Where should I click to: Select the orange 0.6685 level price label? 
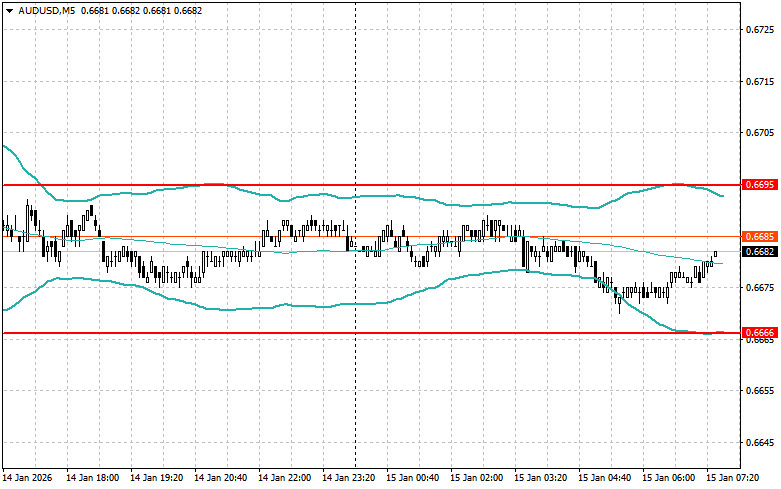759,237
